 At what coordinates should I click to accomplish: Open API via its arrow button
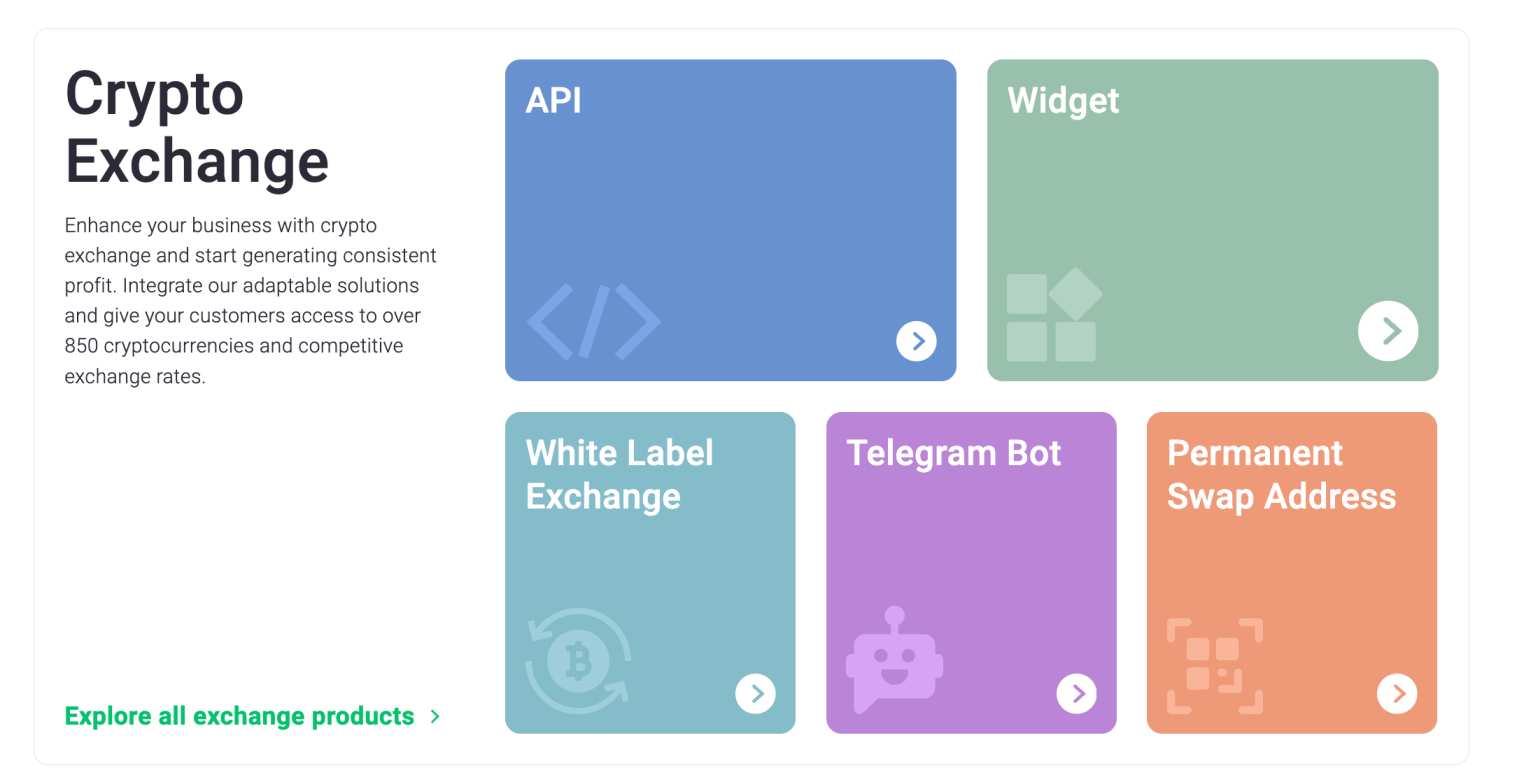click(916, 341)
